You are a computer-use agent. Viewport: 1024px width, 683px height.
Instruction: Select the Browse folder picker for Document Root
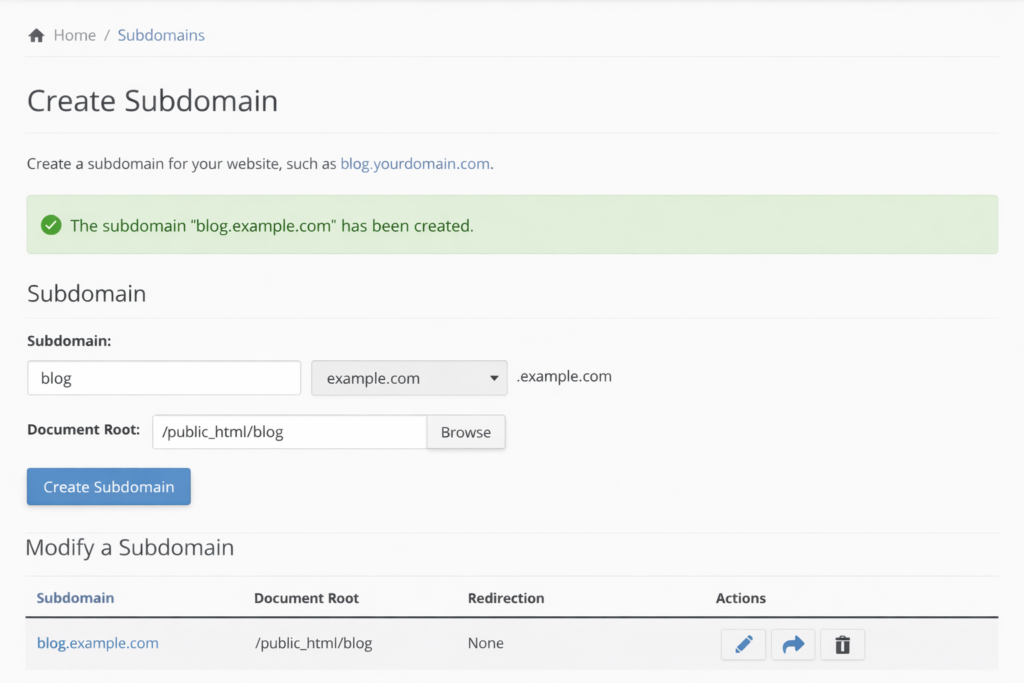coord(465,432)
